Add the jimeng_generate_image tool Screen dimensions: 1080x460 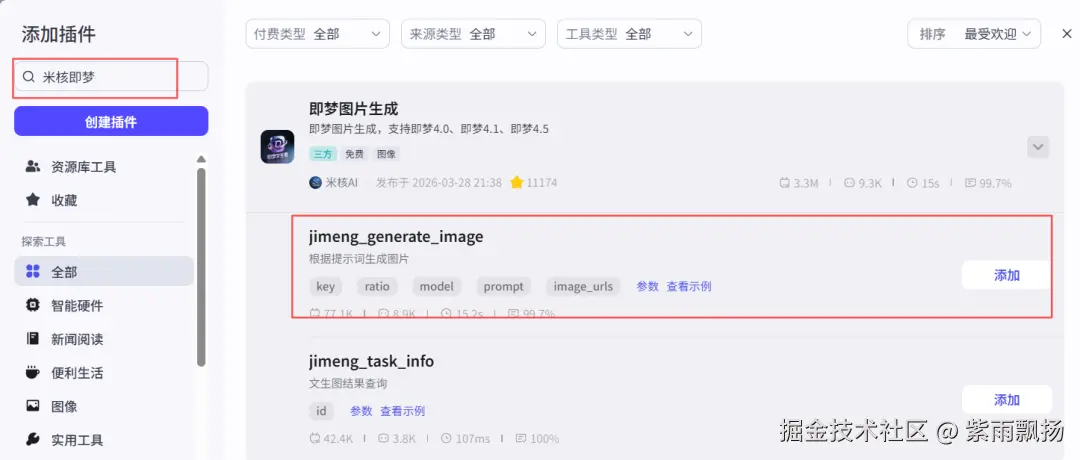[x=1006, y=275]
